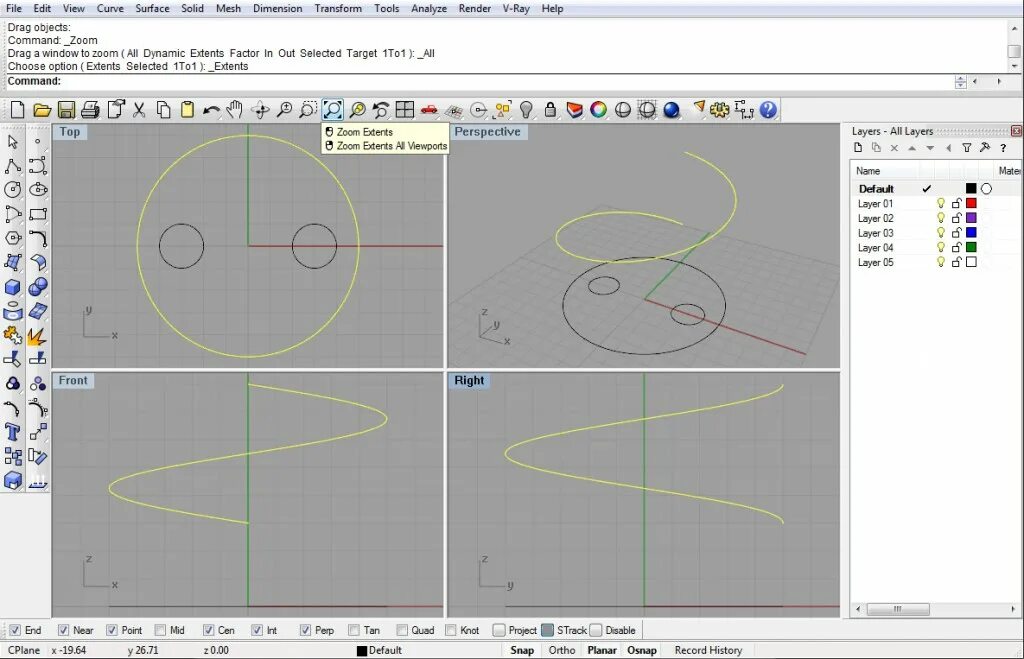Toggle Planar in the status bar

coord(602,650)
